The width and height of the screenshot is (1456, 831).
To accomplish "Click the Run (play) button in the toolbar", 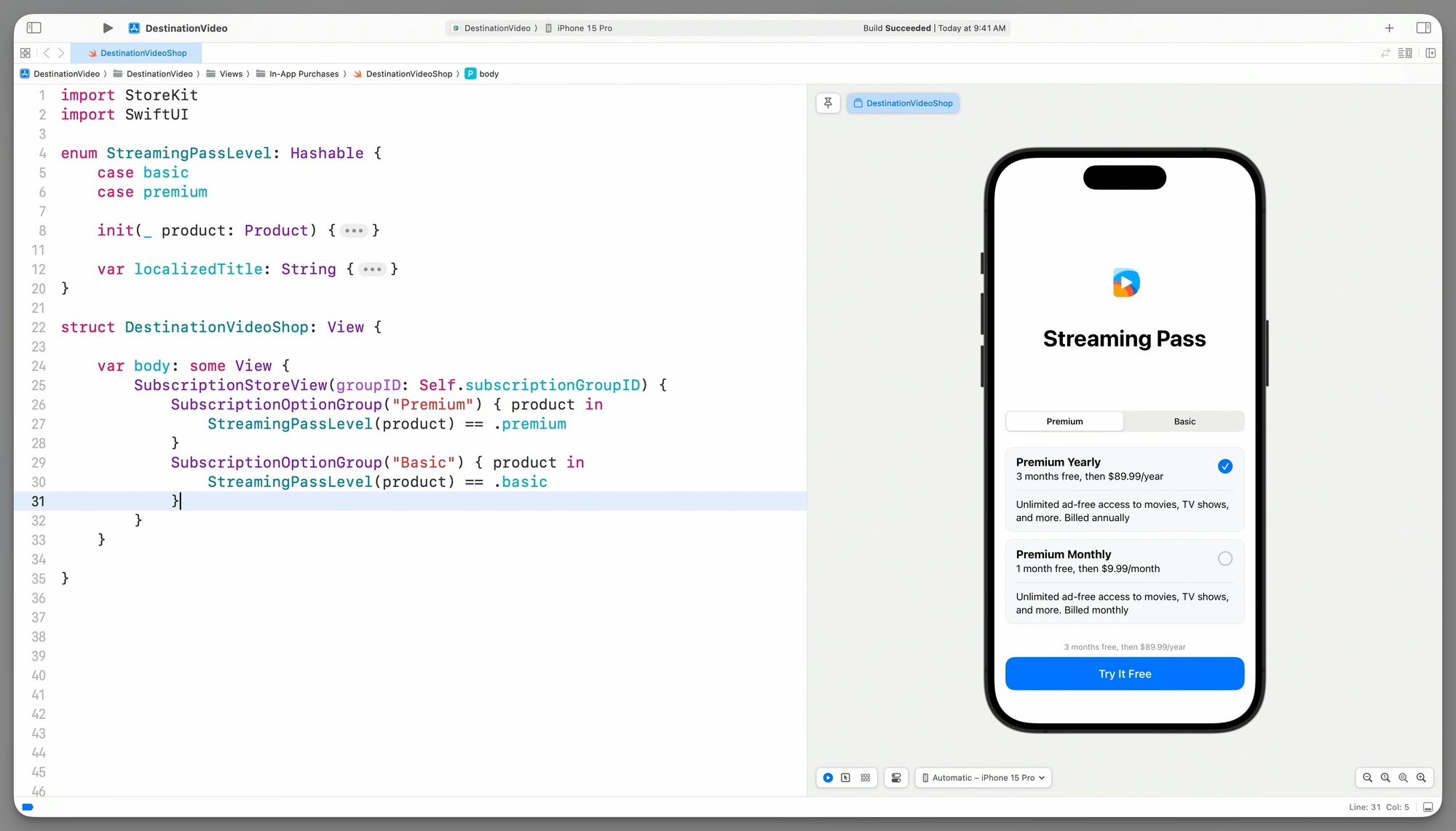I will 108,28.
